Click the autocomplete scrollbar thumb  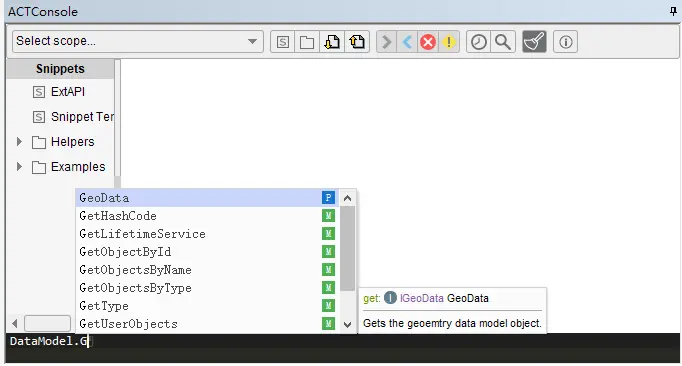347,248
